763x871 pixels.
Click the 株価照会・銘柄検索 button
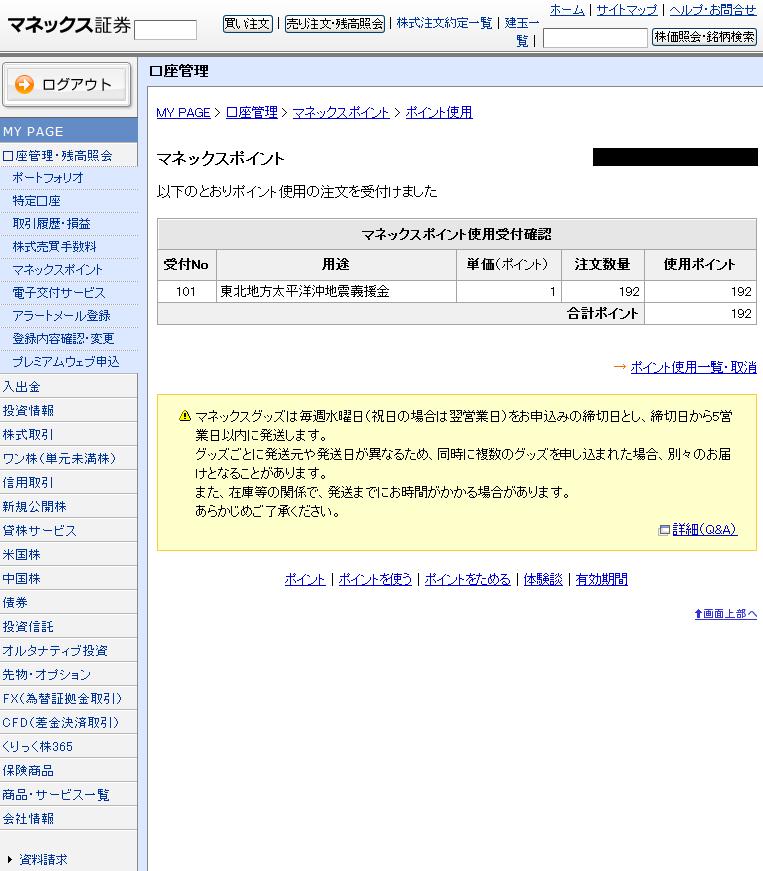point(704,37)
